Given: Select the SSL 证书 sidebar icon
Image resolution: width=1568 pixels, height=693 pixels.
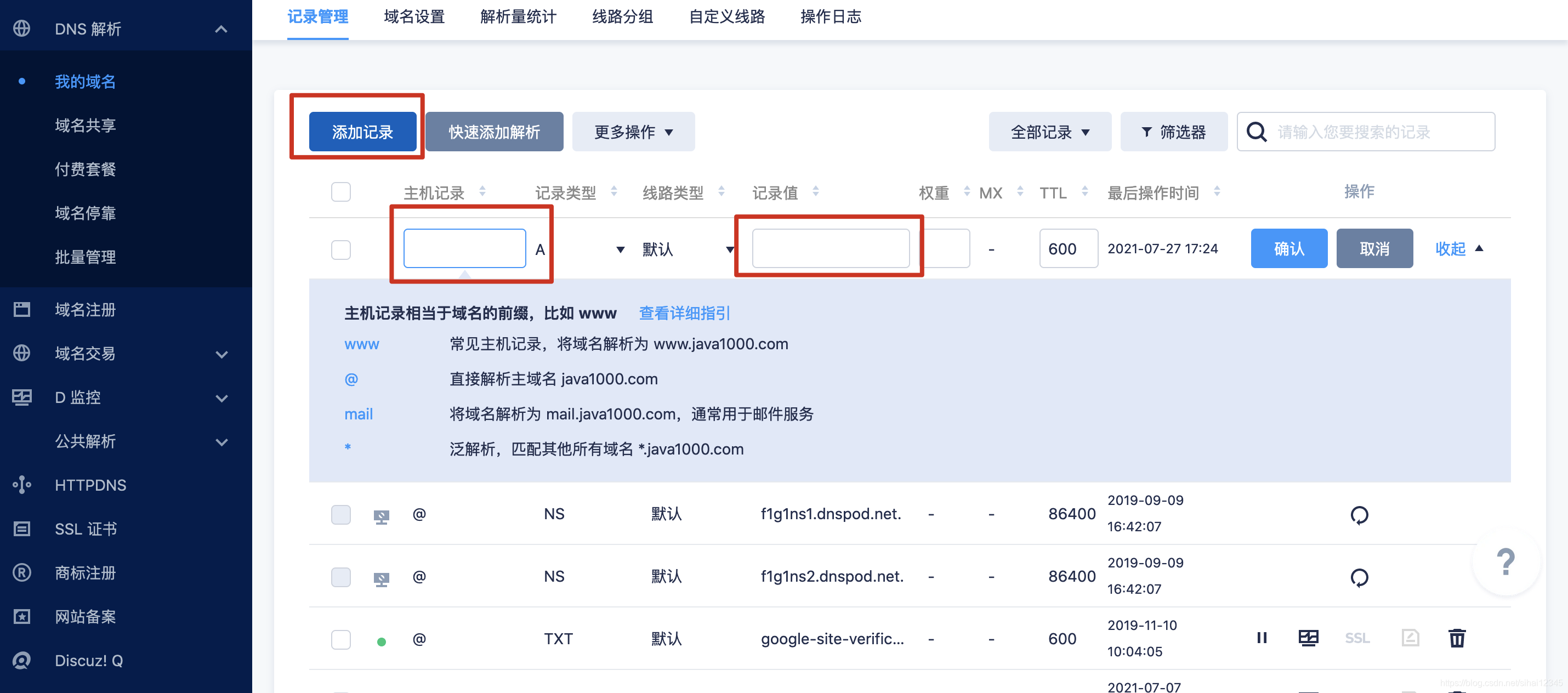Looking at the screenshot, I should [x=22, y=529].
